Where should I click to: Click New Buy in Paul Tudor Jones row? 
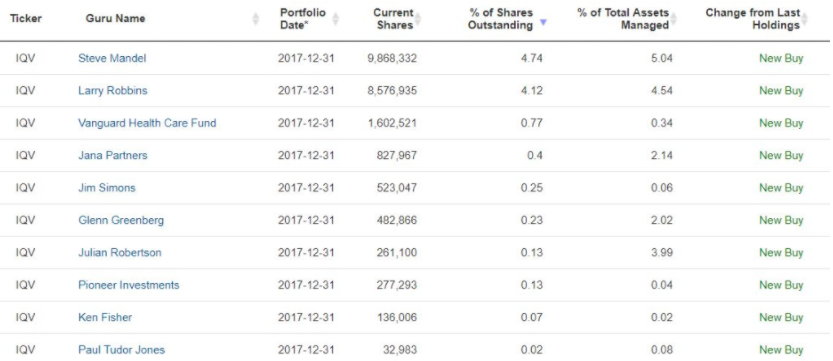(x=781, y=349)
